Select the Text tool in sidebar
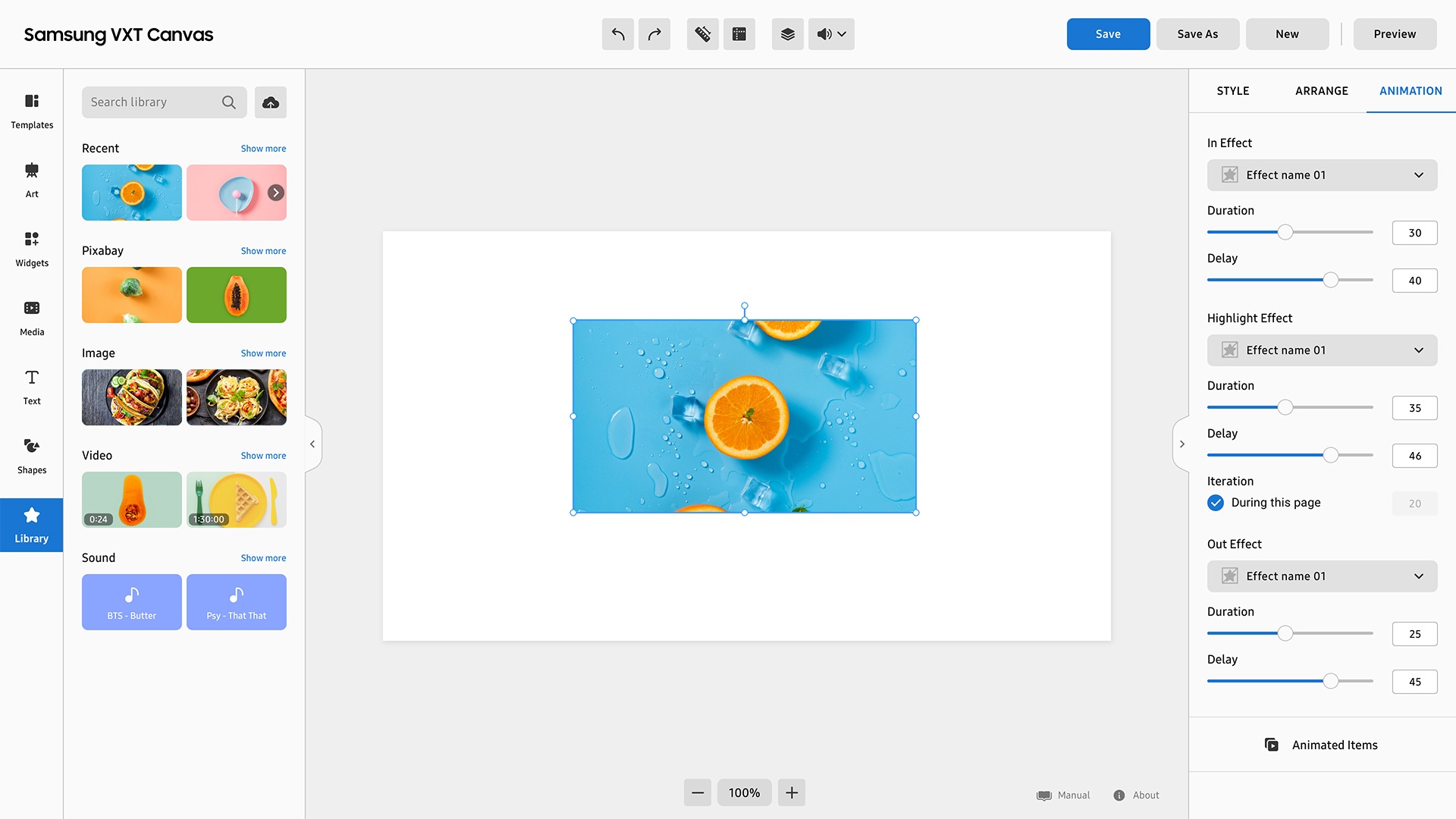Viewport: 1456px width, 819px height. (x=32, y=387)
